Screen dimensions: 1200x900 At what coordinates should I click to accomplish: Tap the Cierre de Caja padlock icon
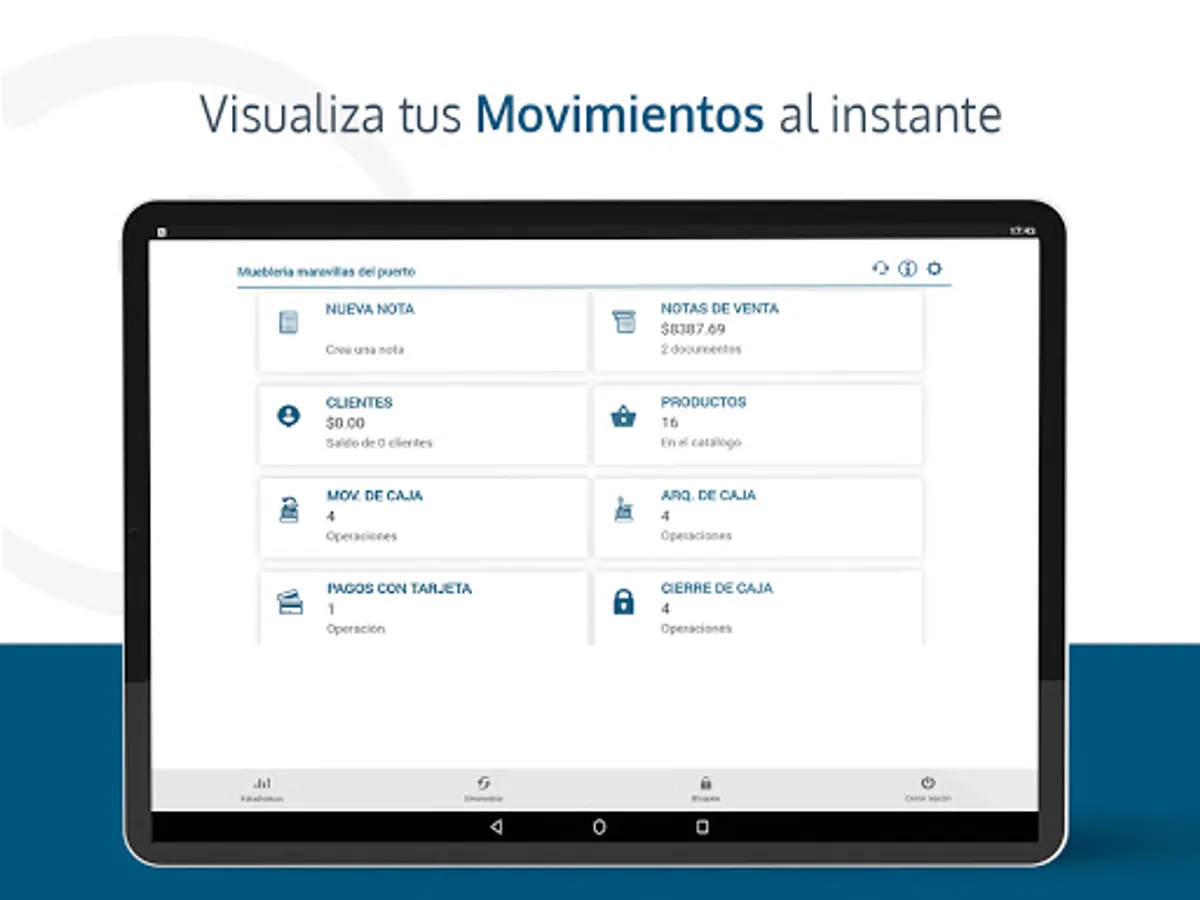[624, 602]
